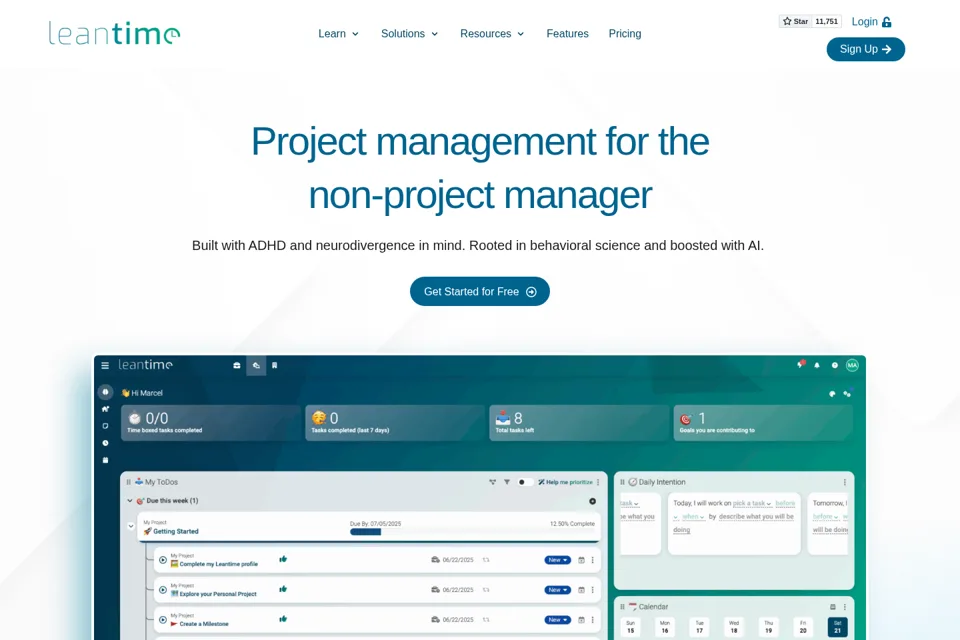Screen dimensions: 960x640
Task: Click the Time boxed tasks completed card
Action: point(211,423)
